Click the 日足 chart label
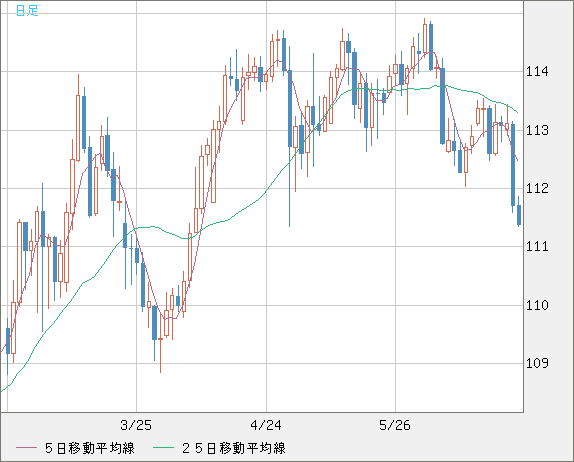Viewport: 574px width, 462px height. (27, 10)
